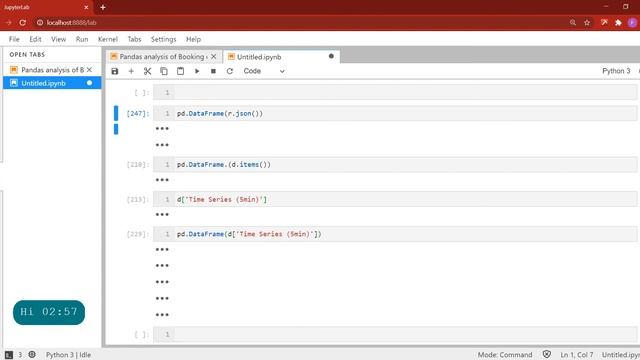The height and width of the screenshot is (360, 640).
Task: Save the notebook with the floppy disk icon
Action: (115, 71)
